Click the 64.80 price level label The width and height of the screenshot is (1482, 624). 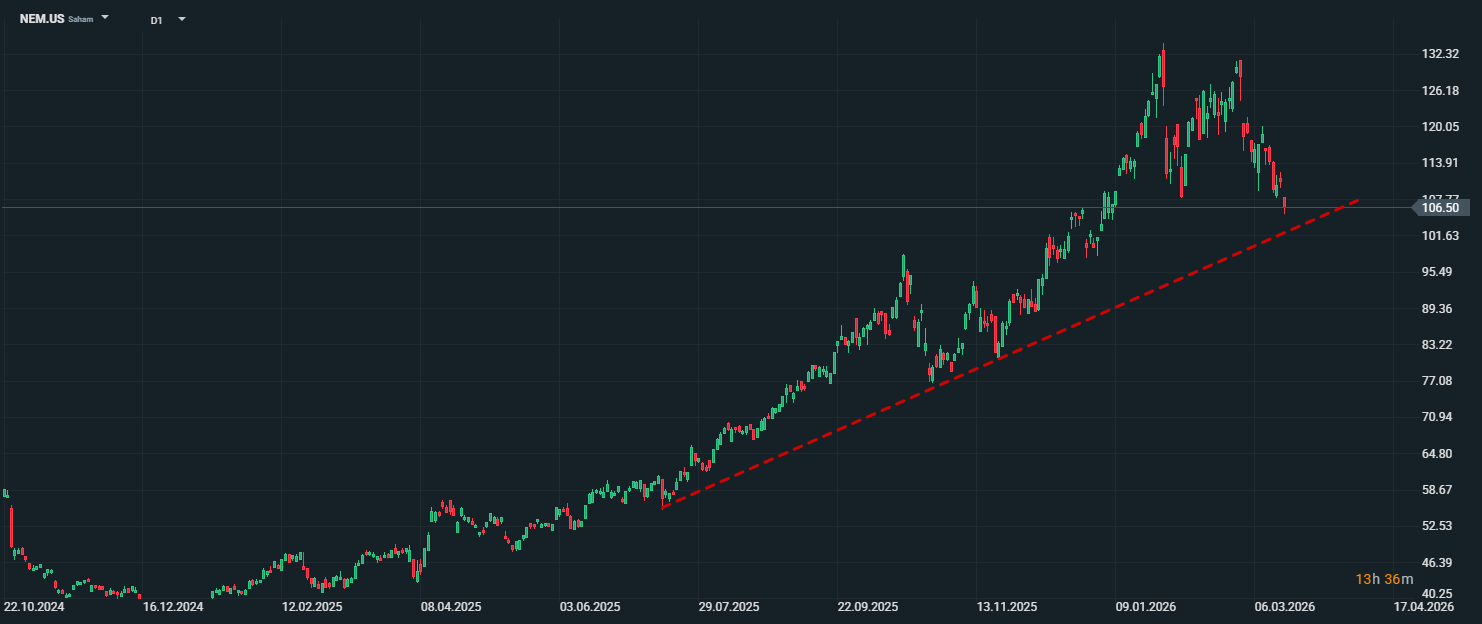point(1440,454)
